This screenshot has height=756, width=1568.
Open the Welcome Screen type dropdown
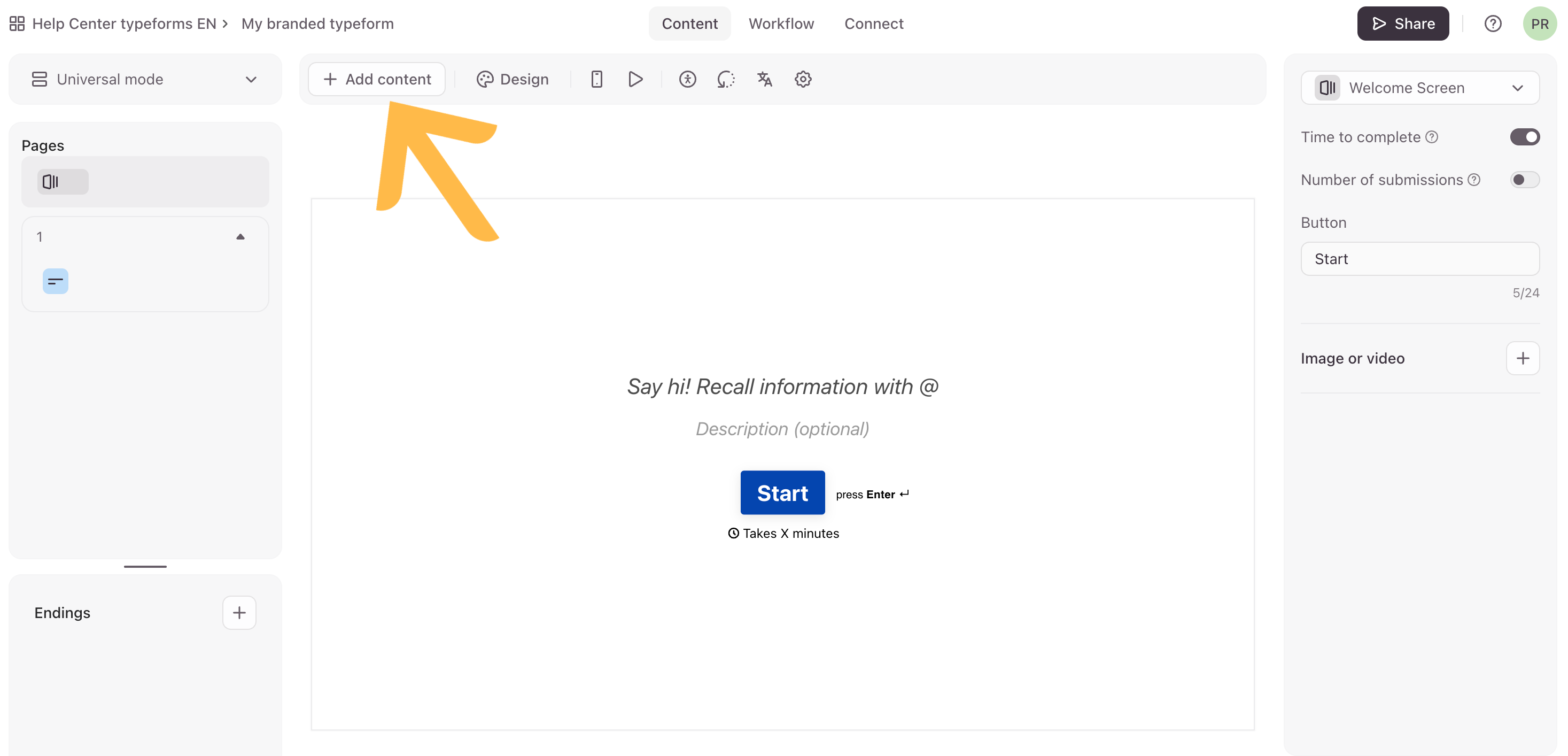[x=1419, y=88]
